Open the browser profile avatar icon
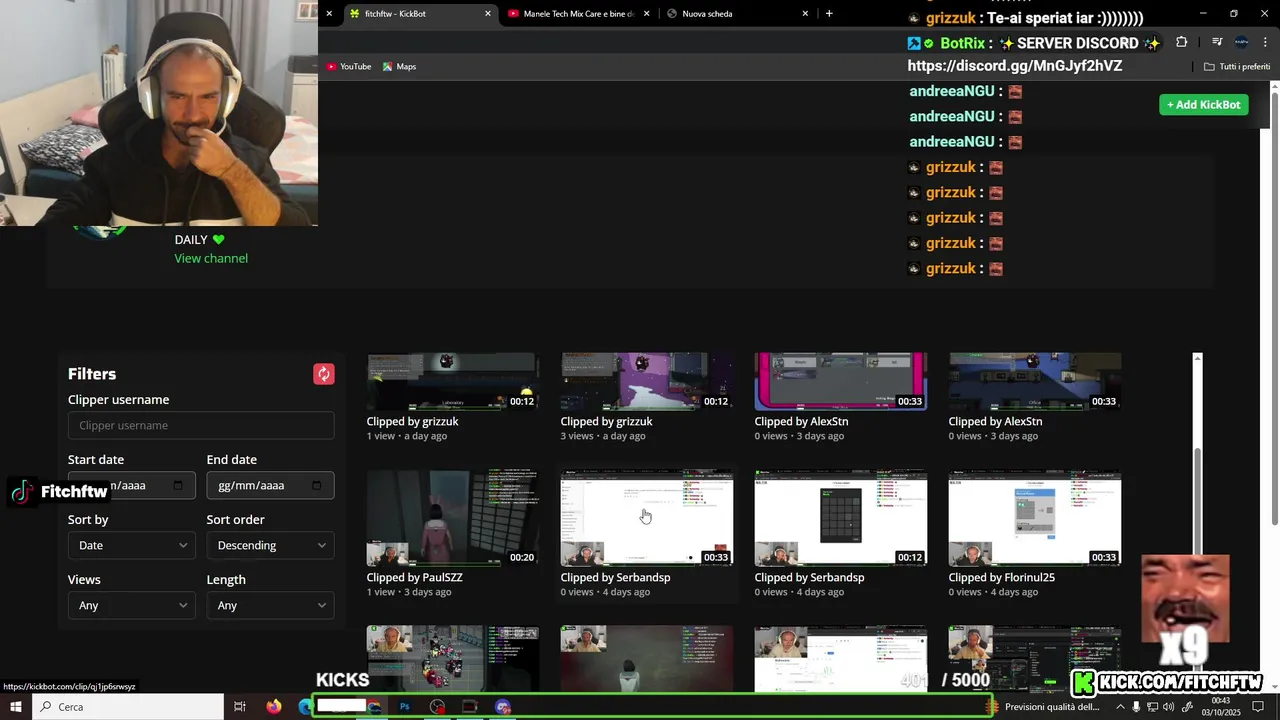The image size is (1280, 720). 1241,42
